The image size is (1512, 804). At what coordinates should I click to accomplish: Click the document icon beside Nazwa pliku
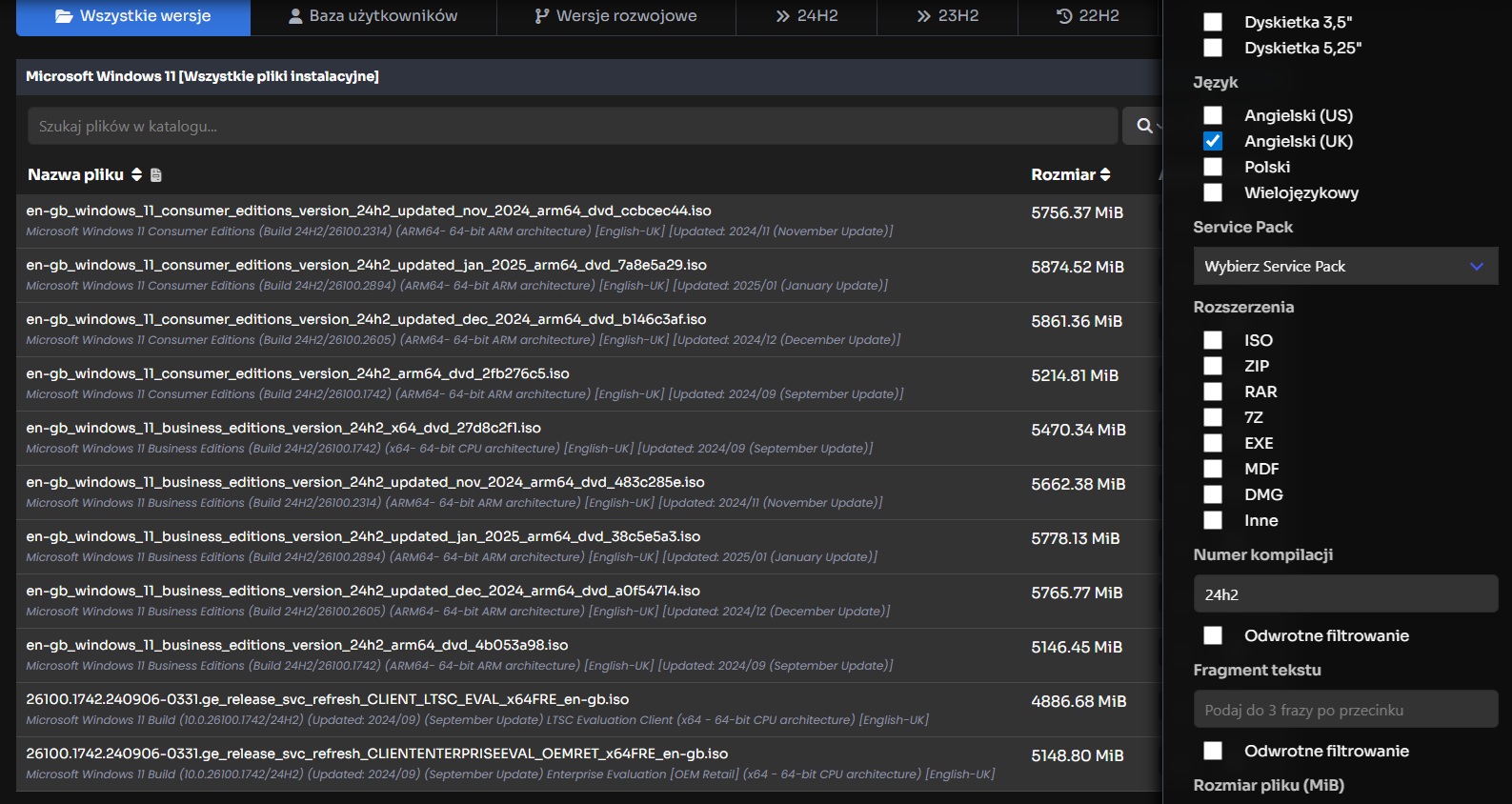coord(156,175)
